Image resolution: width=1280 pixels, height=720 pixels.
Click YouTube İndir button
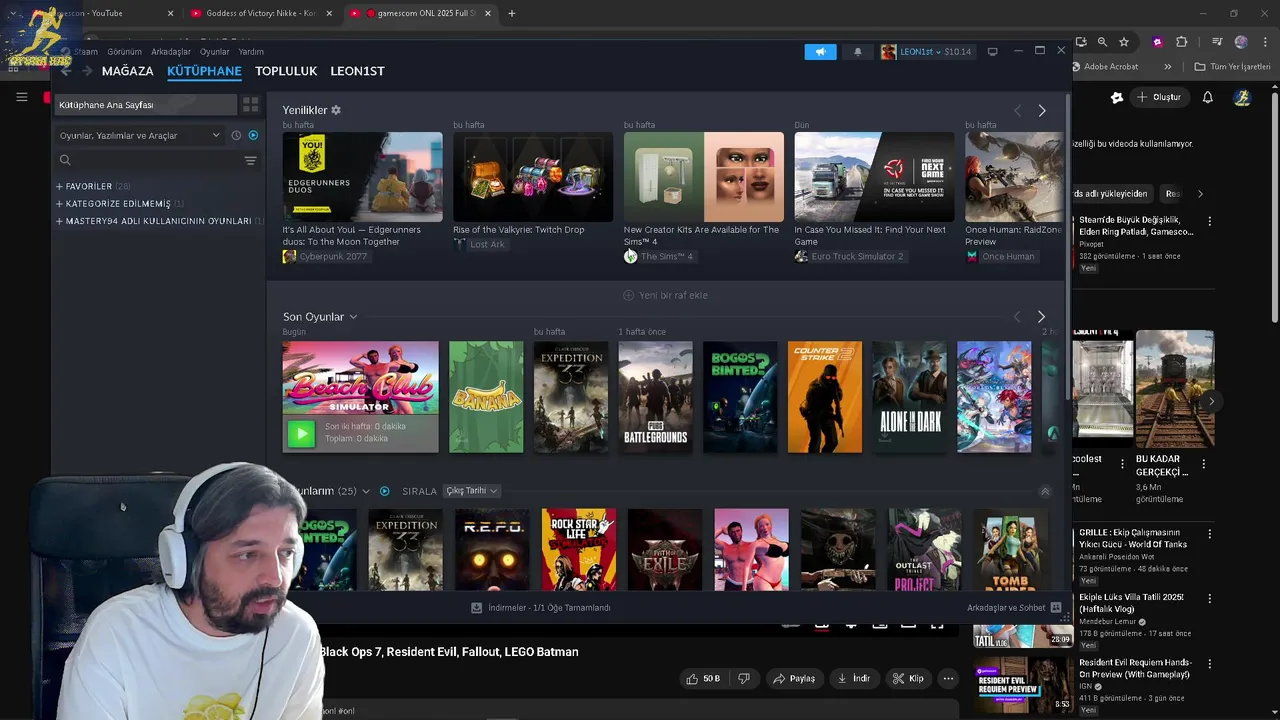(853, 678)
